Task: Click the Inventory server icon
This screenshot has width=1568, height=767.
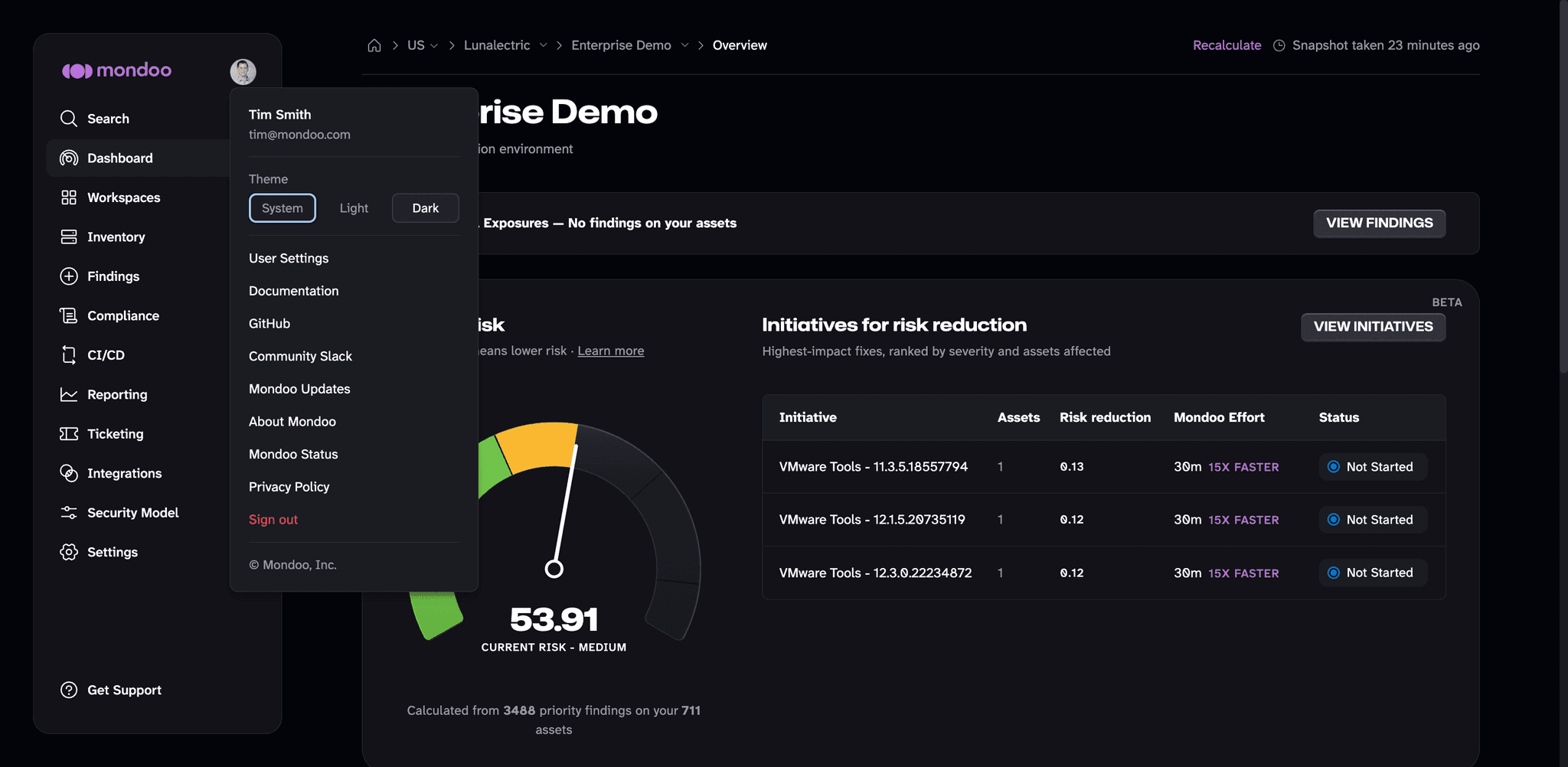Action: pos(69,237)
